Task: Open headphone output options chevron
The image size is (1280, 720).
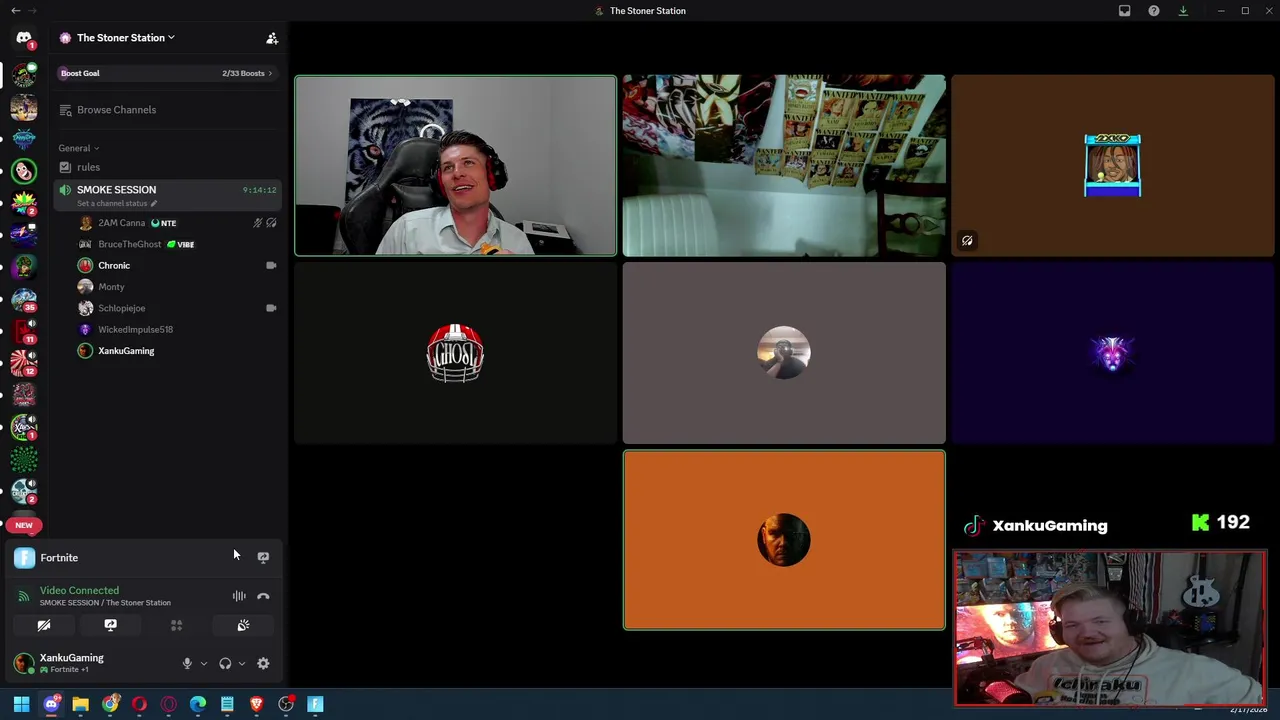Action: coord(241,663)
